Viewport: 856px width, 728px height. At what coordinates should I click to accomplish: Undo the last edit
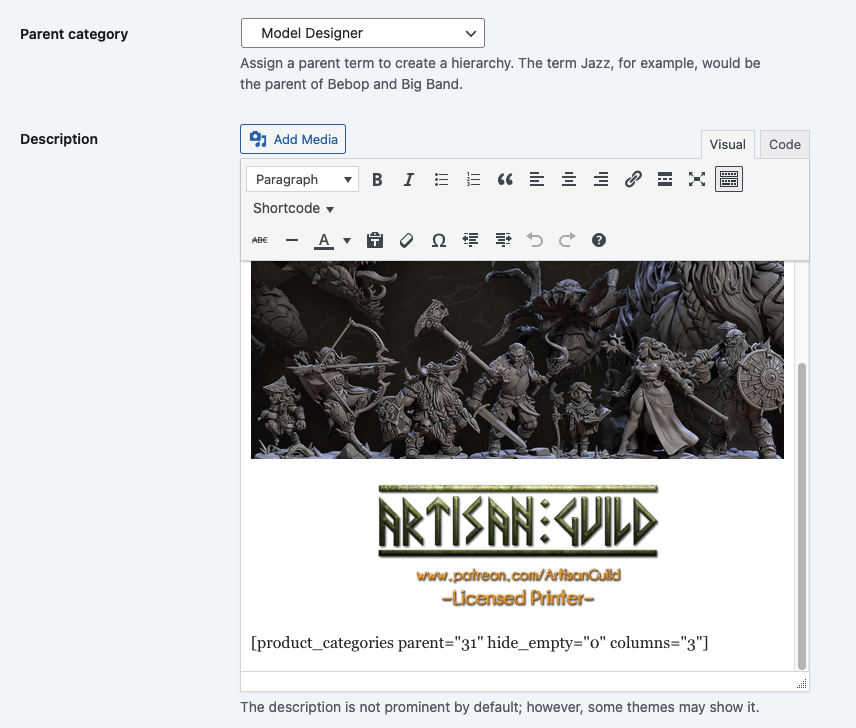tap(534, 240)
